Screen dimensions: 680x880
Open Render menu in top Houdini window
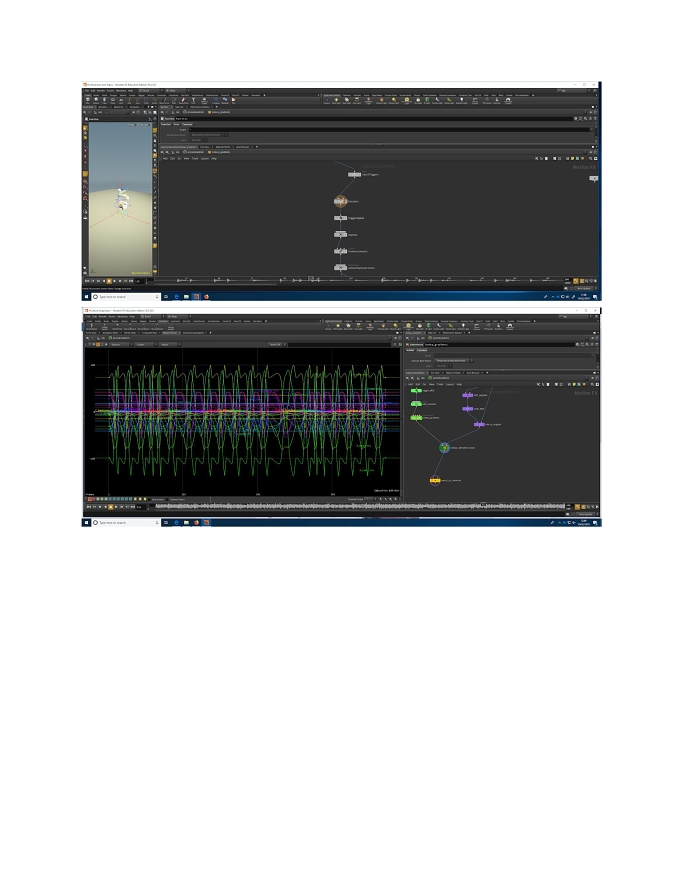tap(101, 90)
